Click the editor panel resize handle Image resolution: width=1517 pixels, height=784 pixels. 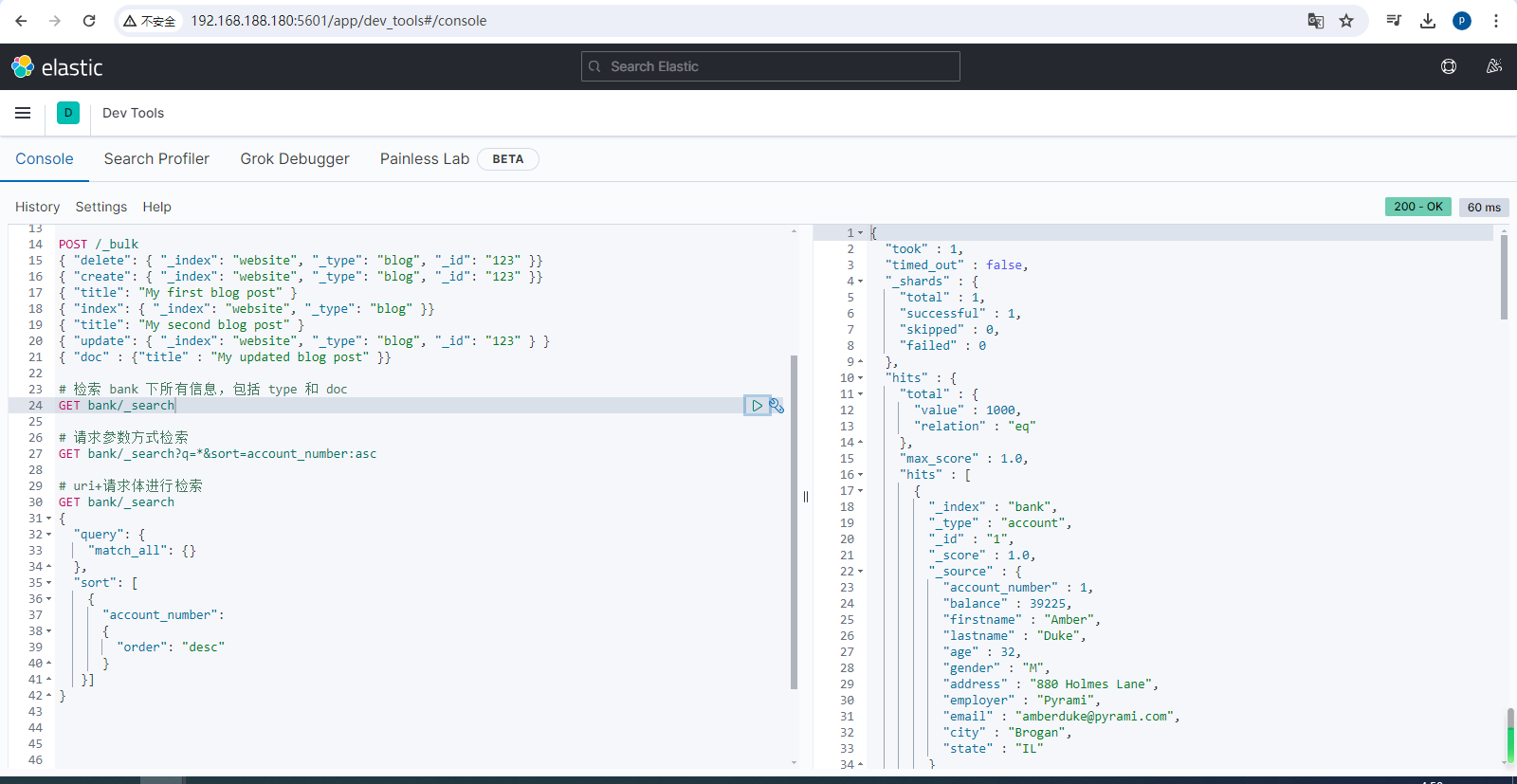[x=806, y=497]
